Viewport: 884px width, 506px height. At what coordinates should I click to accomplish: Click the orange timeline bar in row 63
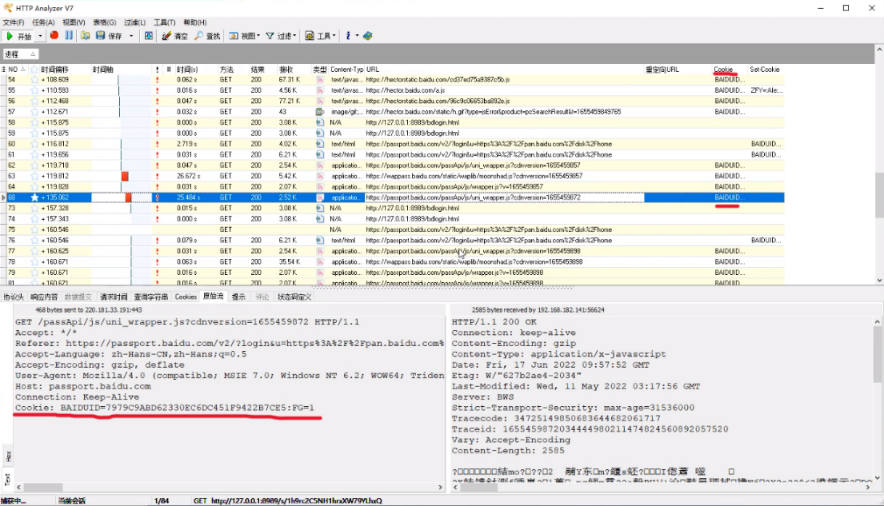tap(125, 176)
